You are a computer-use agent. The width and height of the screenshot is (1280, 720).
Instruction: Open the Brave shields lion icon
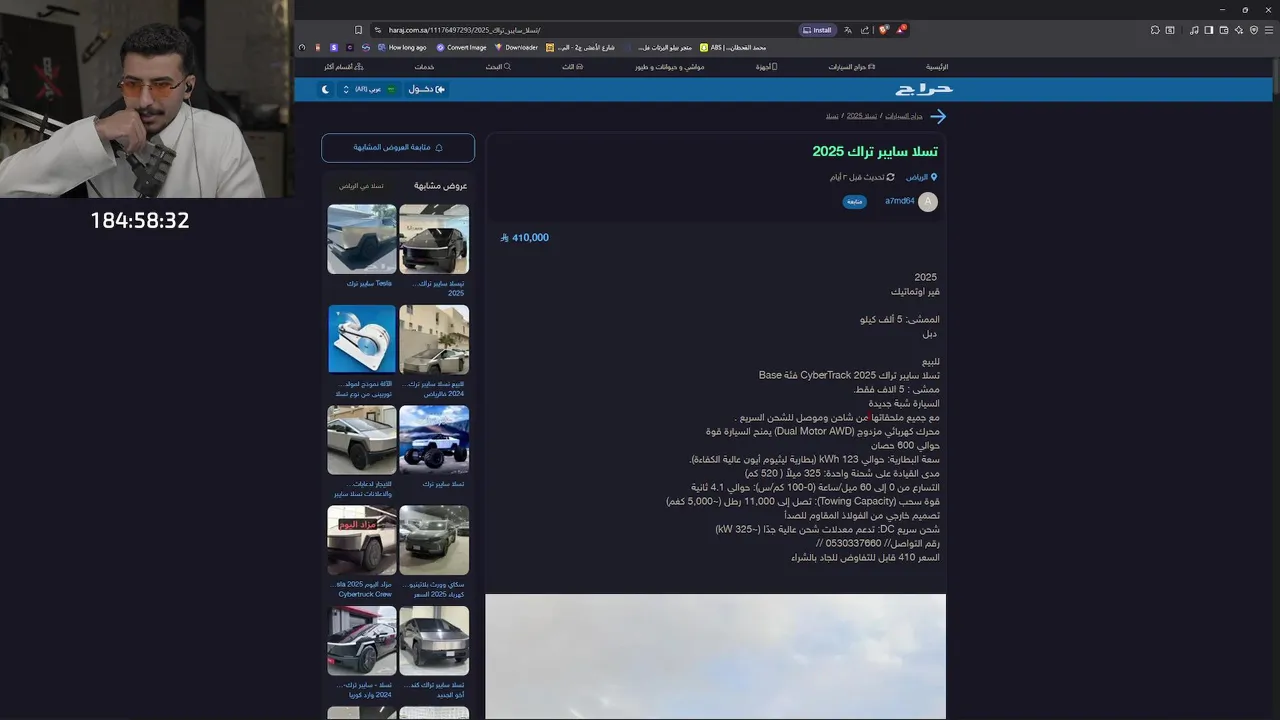coord(883,30)
